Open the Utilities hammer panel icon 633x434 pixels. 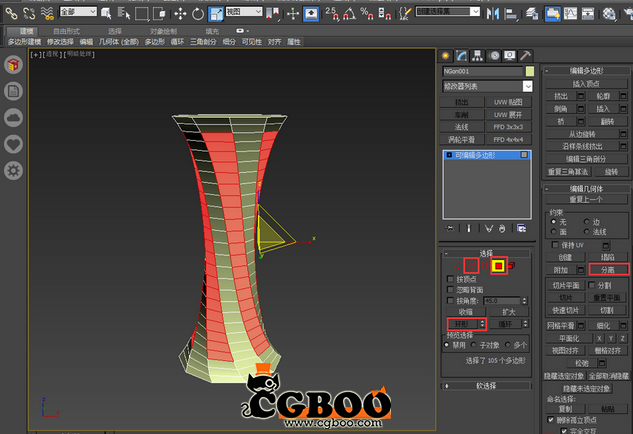point(526,54)
